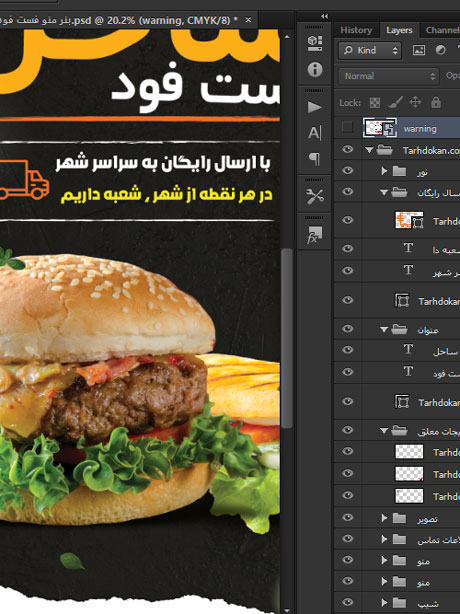
Task: Select the warning layer thumbnail
Action: [380, 128]
